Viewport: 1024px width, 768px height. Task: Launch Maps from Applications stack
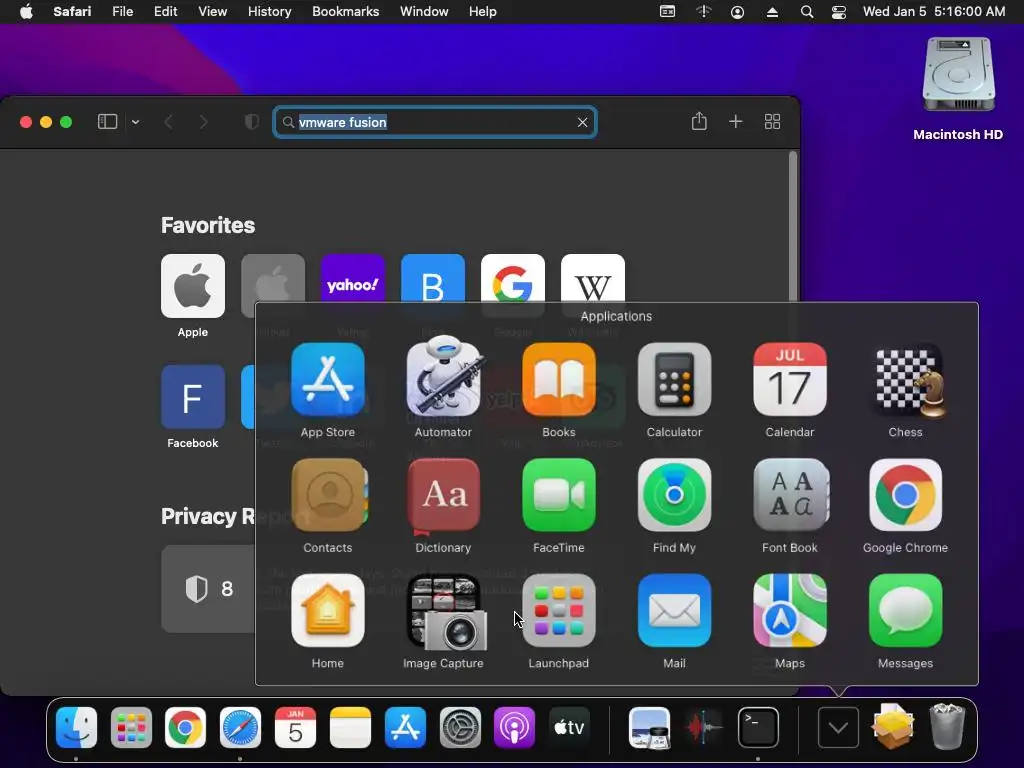point(790,611)
